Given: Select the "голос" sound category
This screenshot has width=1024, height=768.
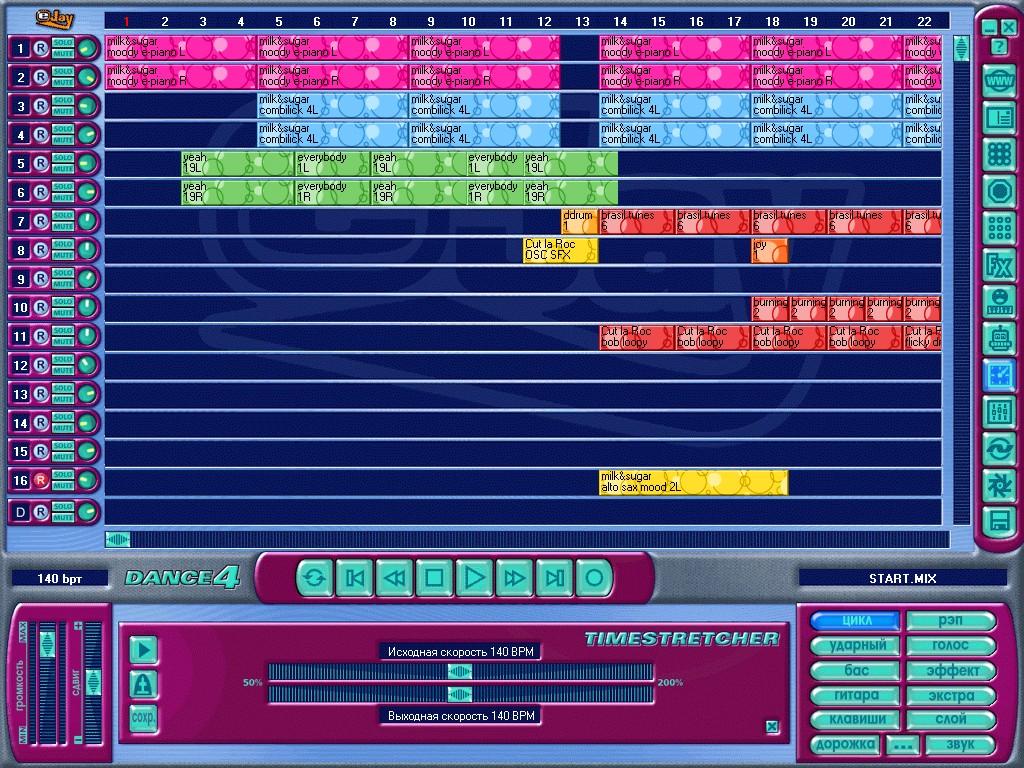Looking at the screenshot, I should (x=950, y=646).
